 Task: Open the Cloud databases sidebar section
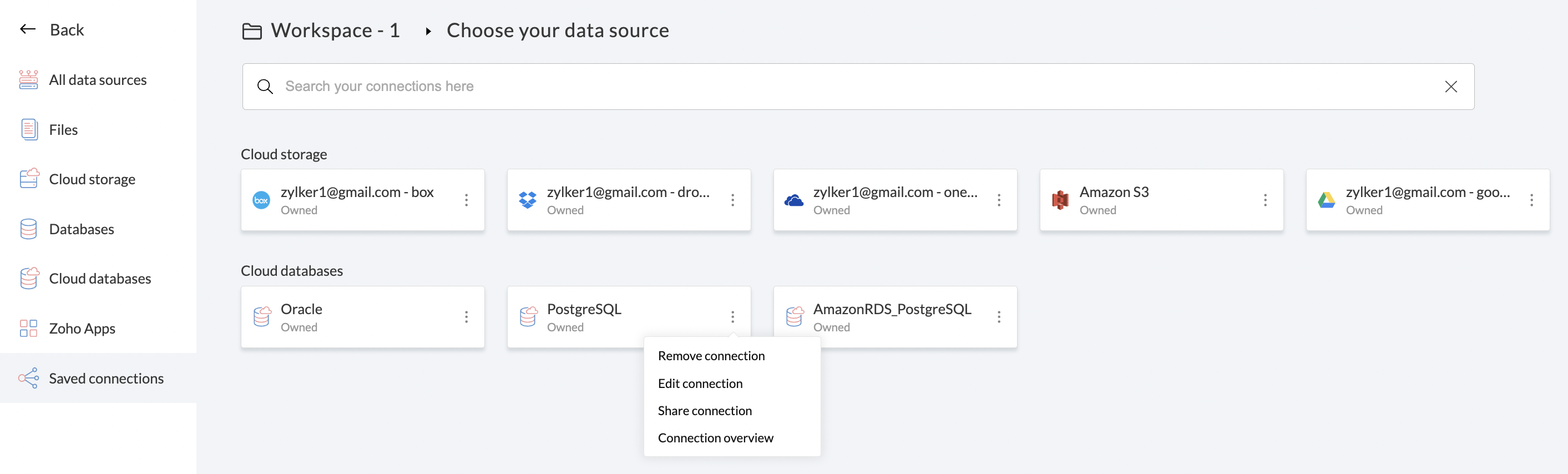(100, 279)
